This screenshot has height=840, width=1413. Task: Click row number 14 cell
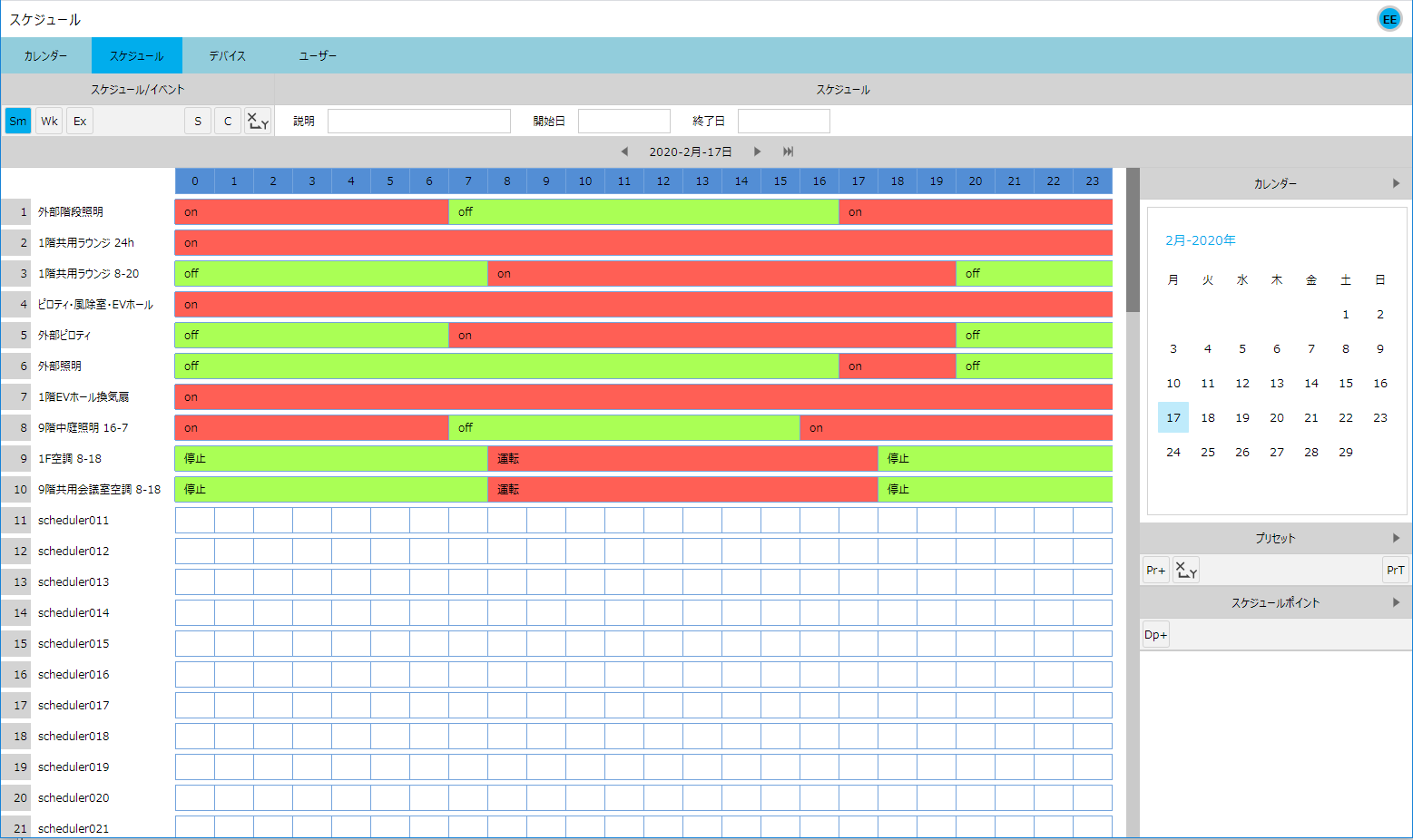tap(16, 612)
